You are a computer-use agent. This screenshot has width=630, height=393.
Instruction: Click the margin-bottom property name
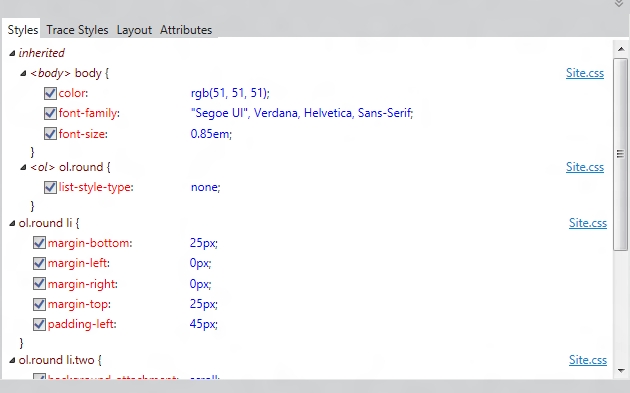tap(90, 243)
